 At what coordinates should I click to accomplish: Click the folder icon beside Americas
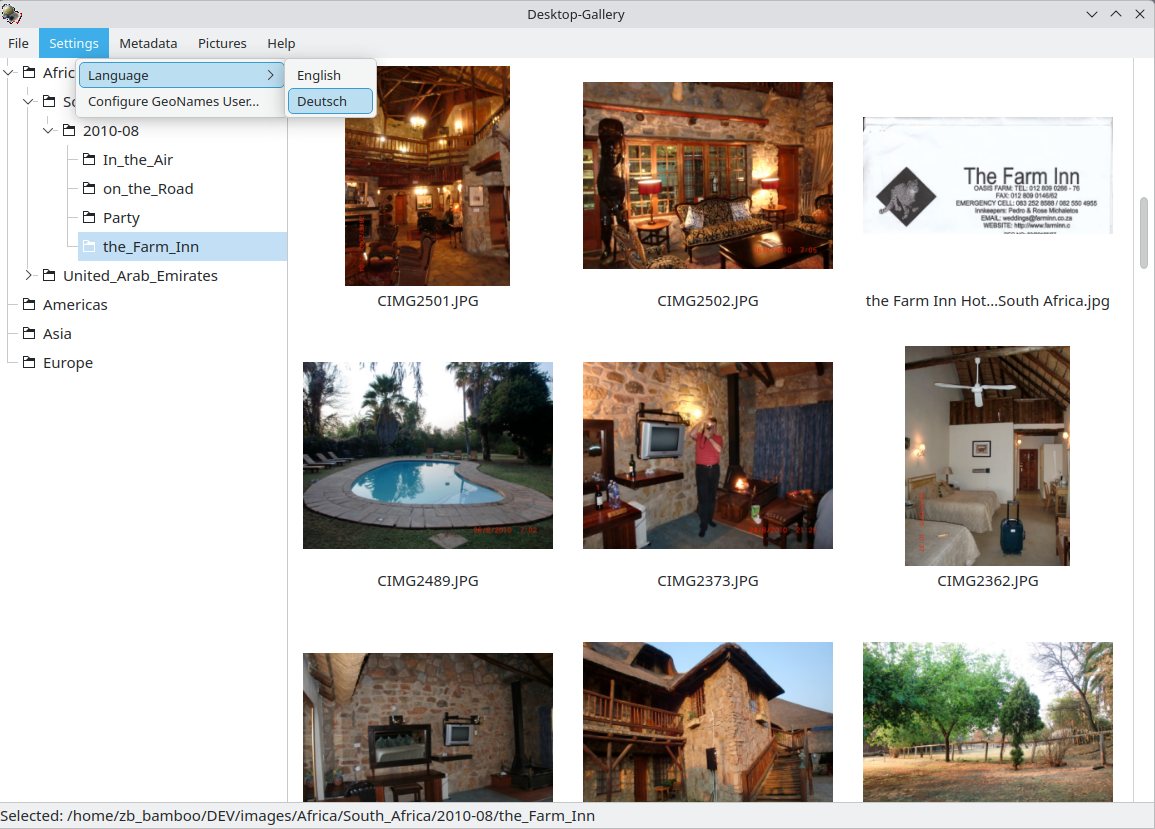[28, 305]
